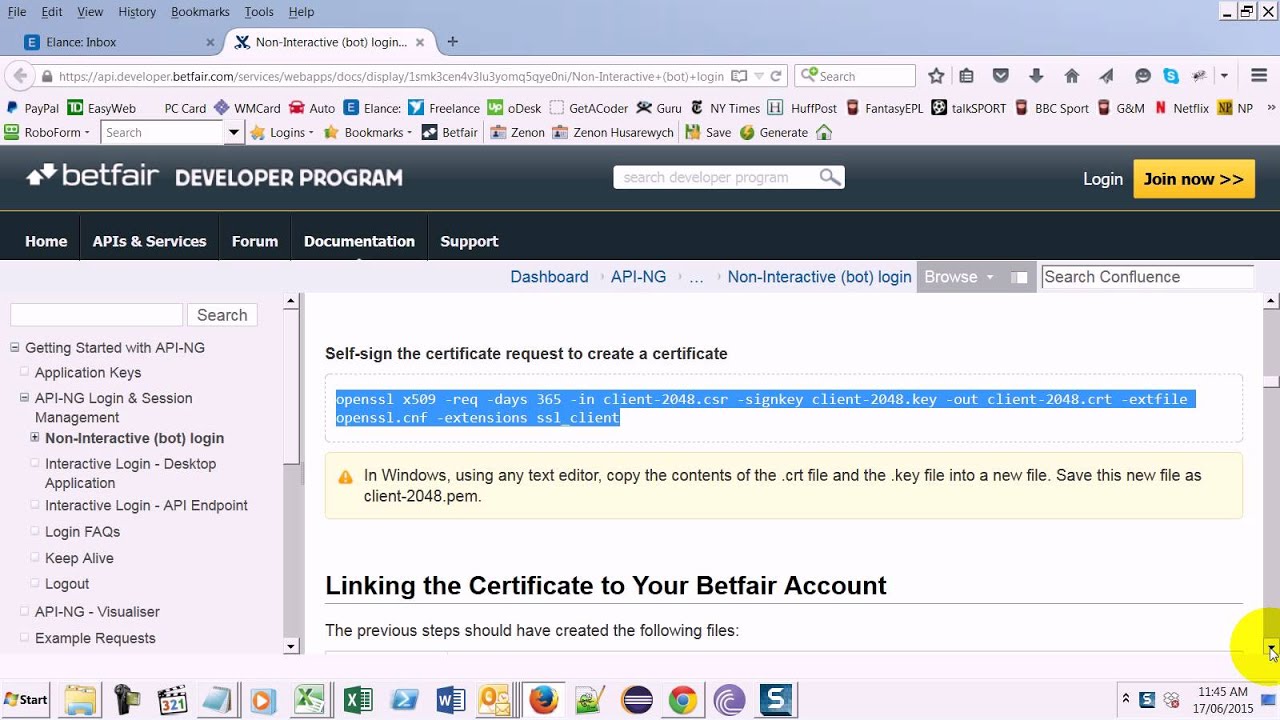Open the File menu
1280x720 pixels.
tap(17, 12)
